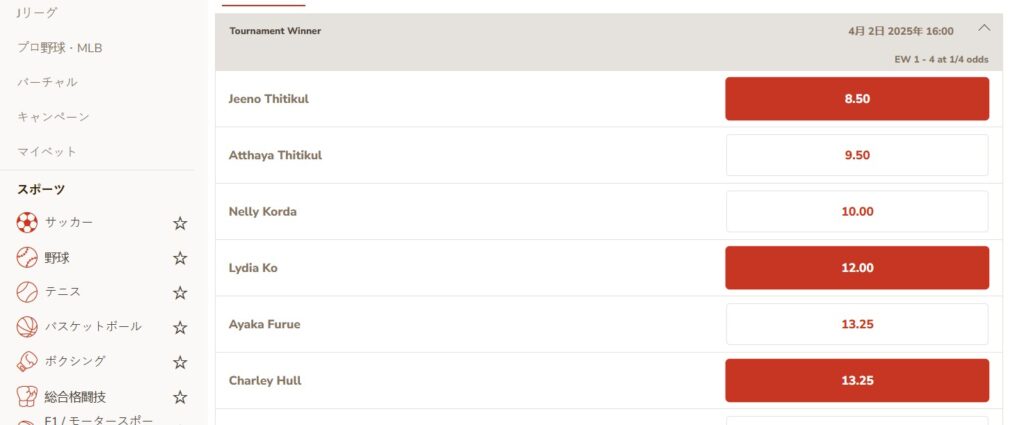The image size is (1024, 425).
Task: Toggle the バスケットボール favorite star
Action: [180, 327]
